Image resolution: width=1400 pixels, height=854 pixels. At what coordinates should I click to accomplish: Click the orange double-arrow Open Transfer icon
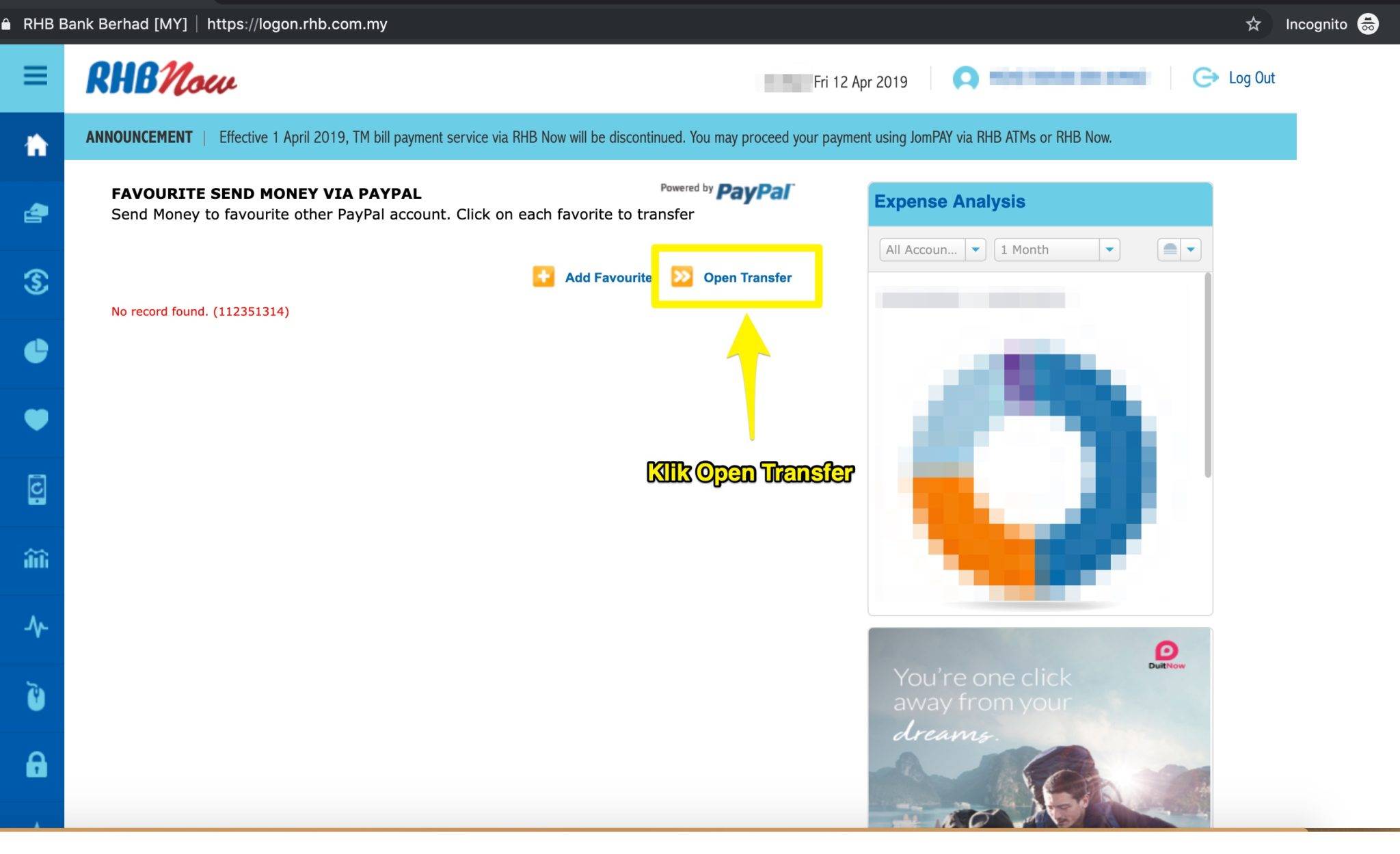(x=682, y=276)
